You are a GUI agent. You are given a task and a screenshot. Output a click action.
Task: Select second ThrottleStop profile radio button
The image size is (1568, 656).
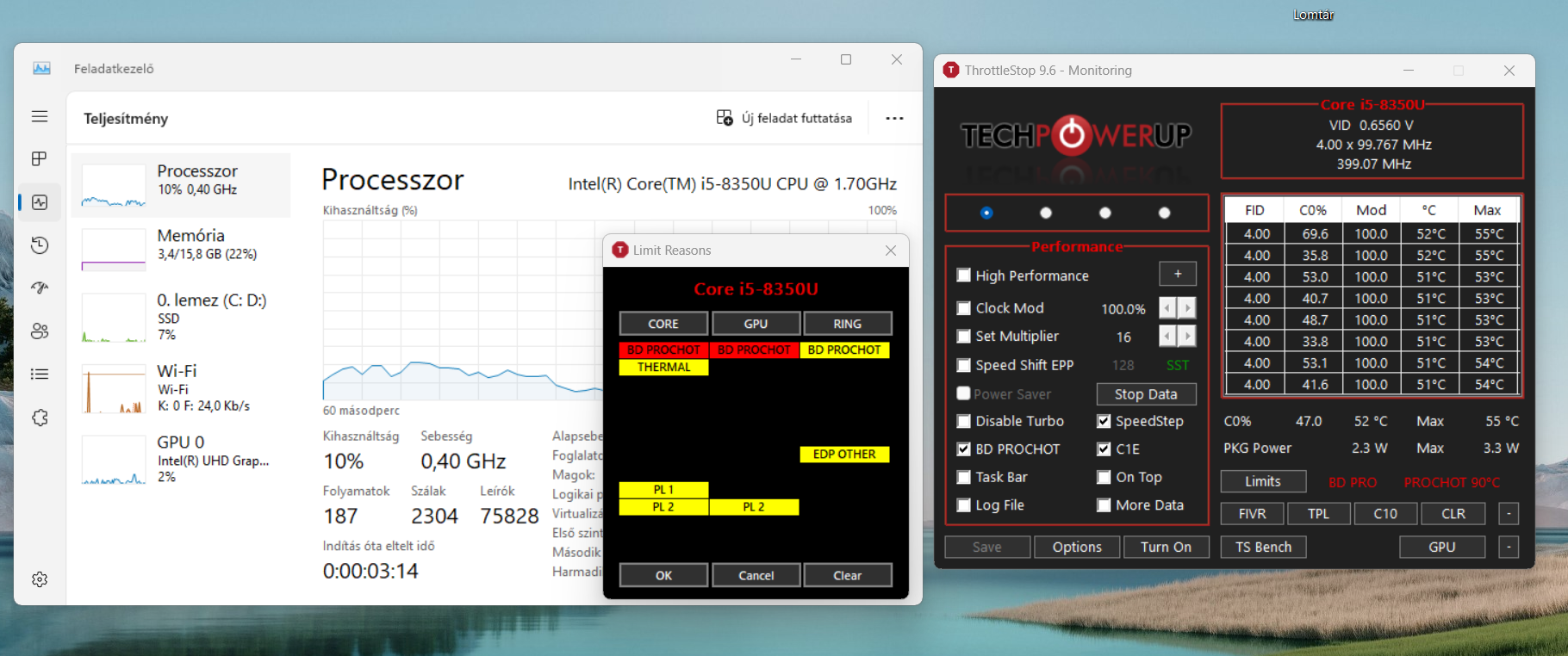point(1046,213)
